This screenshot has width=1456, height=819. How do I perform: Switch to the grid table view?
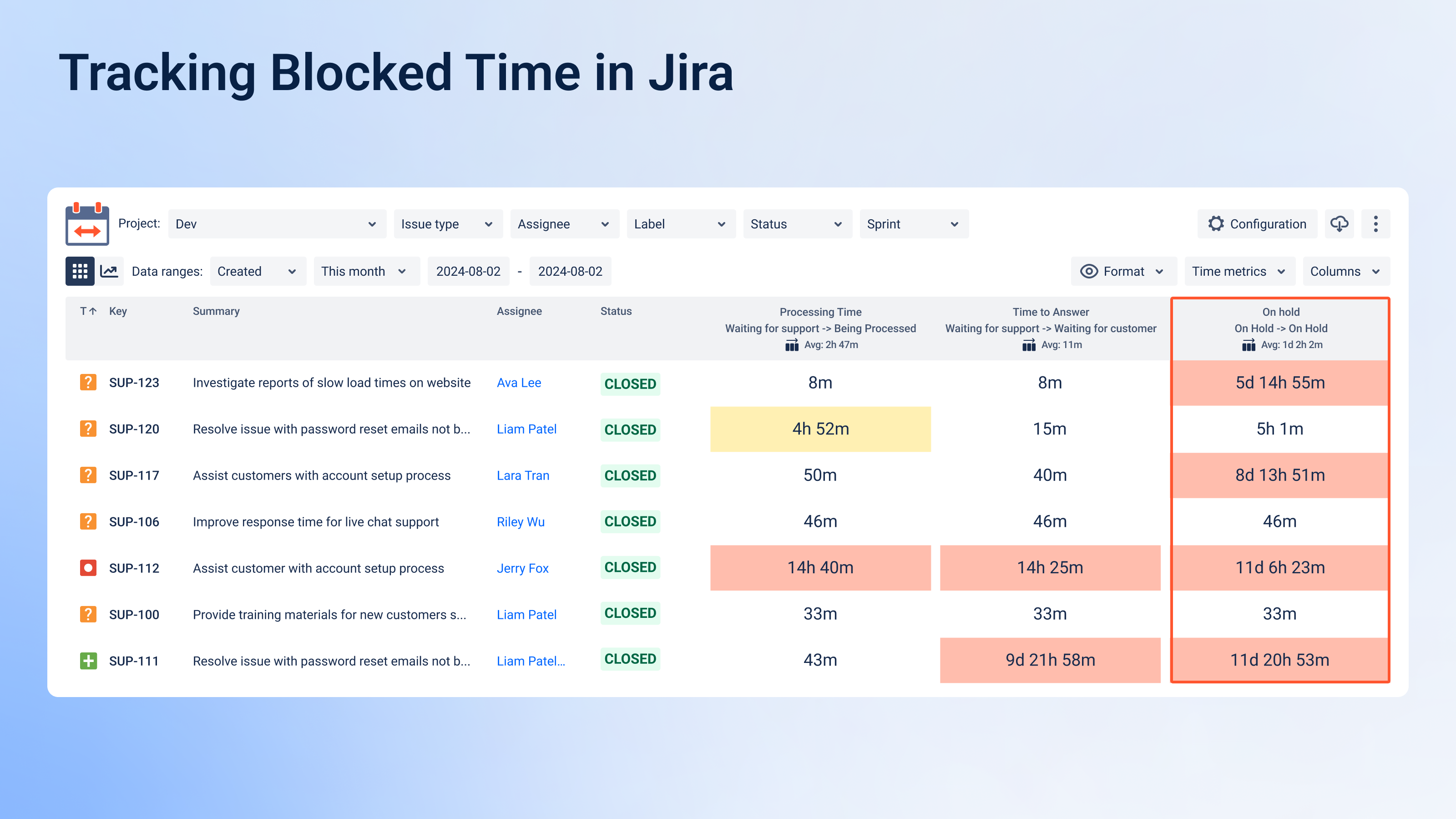(79, 271)
